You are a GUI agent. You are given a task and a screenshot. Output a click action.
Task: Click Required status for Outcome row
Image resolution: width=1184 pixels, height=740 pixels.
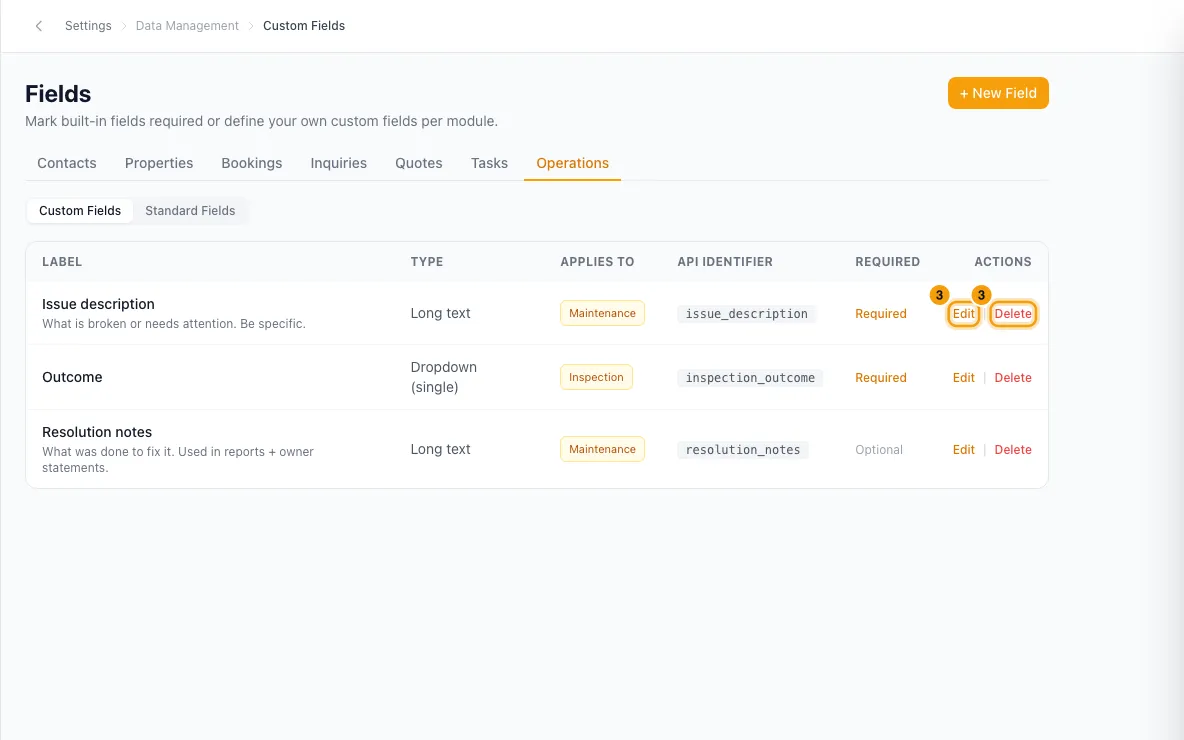pyautogui.click(x=880, y=378)
